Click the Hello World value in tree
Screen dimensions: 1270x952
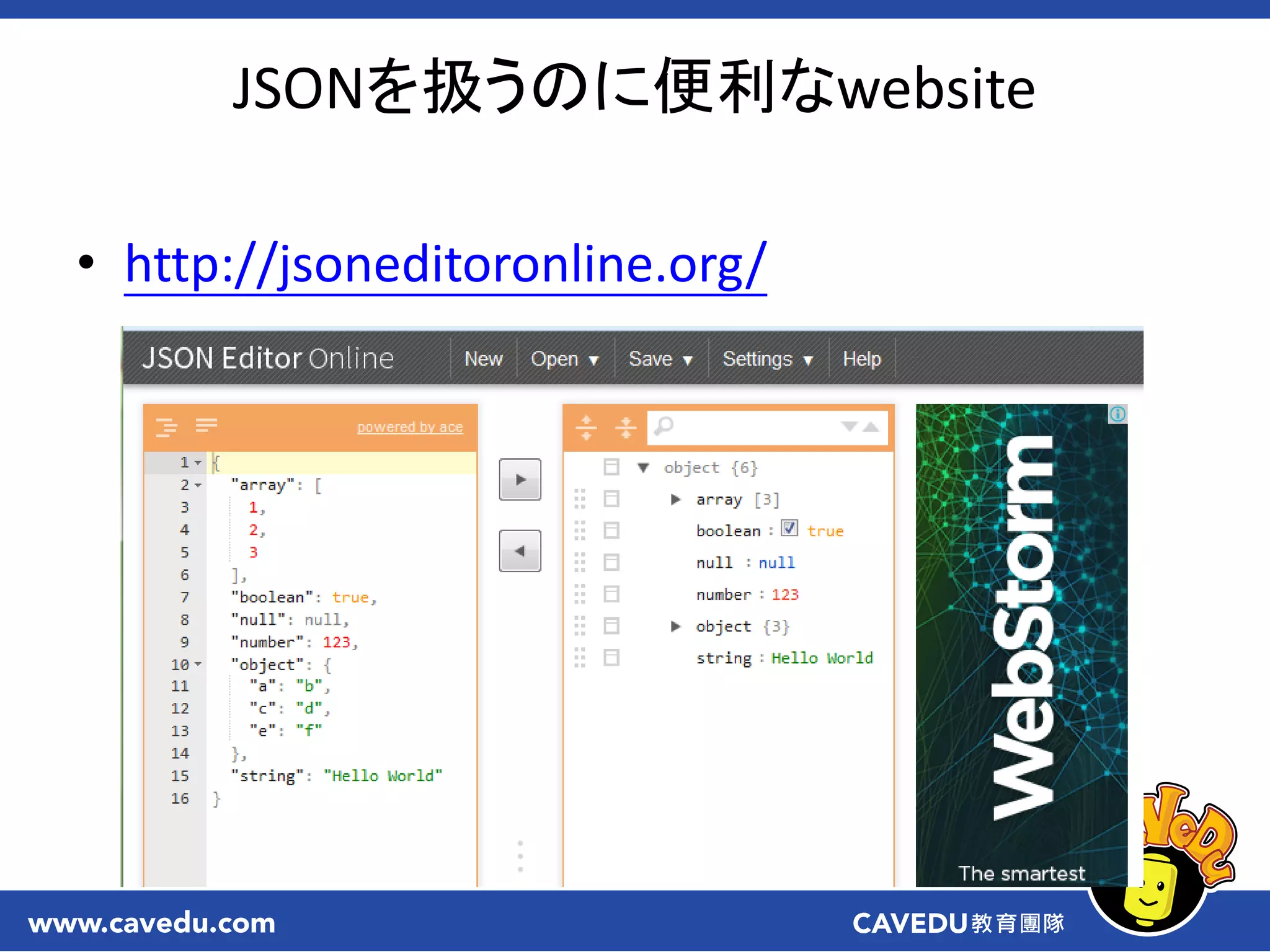click(822, 658)
